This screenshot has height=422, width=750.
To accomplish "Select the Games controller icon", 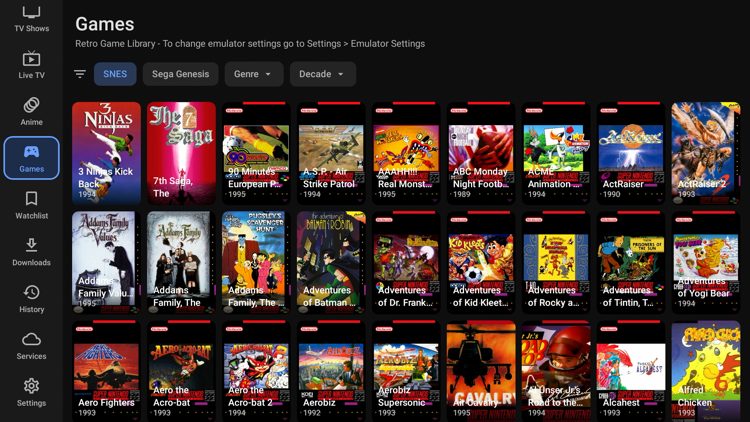I will [31, 152].
